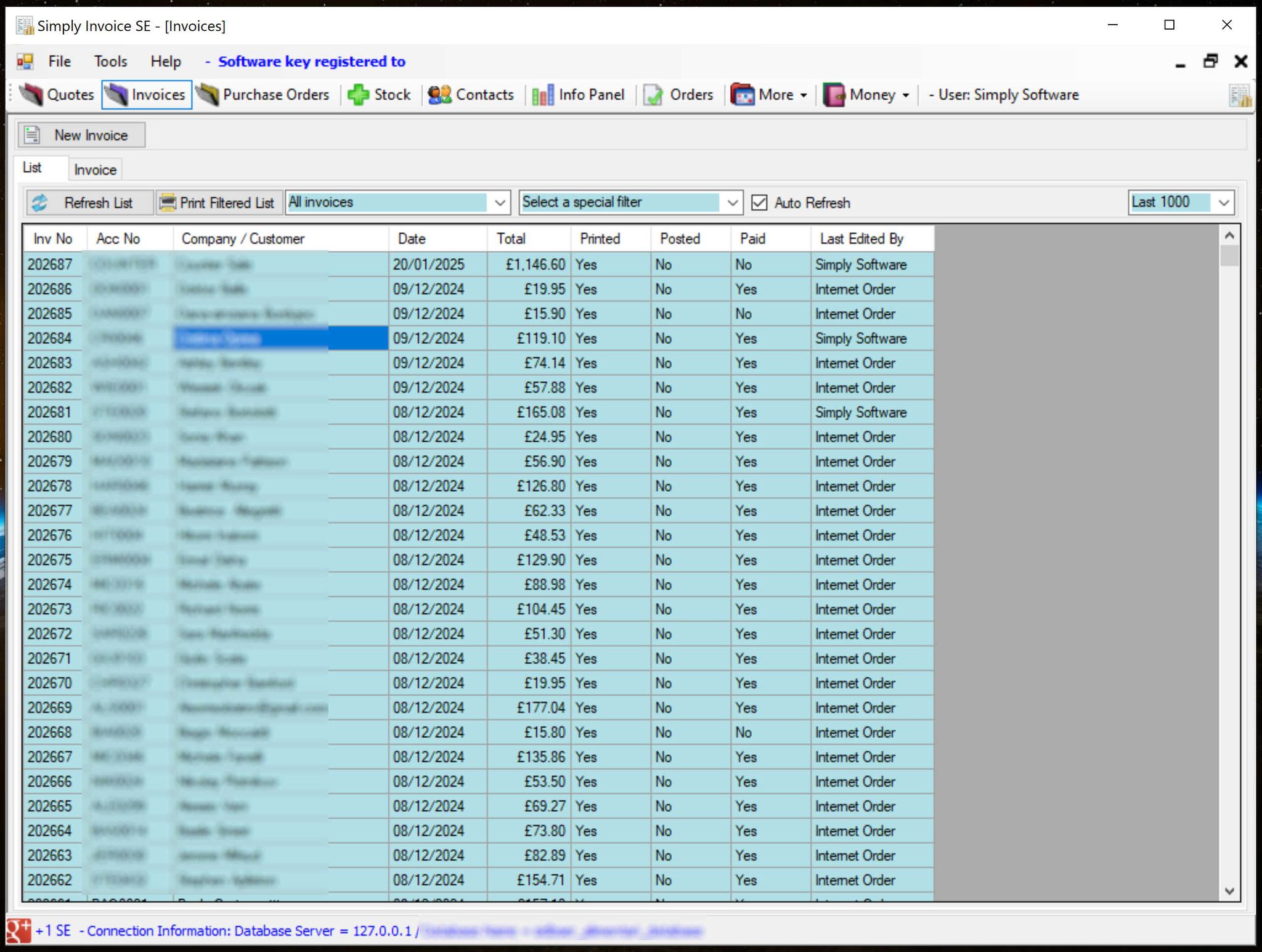The height and width of the screenshot is (952, 1262).
Task: Click the £1,146.60 total cell
Action: pos(529,264)
